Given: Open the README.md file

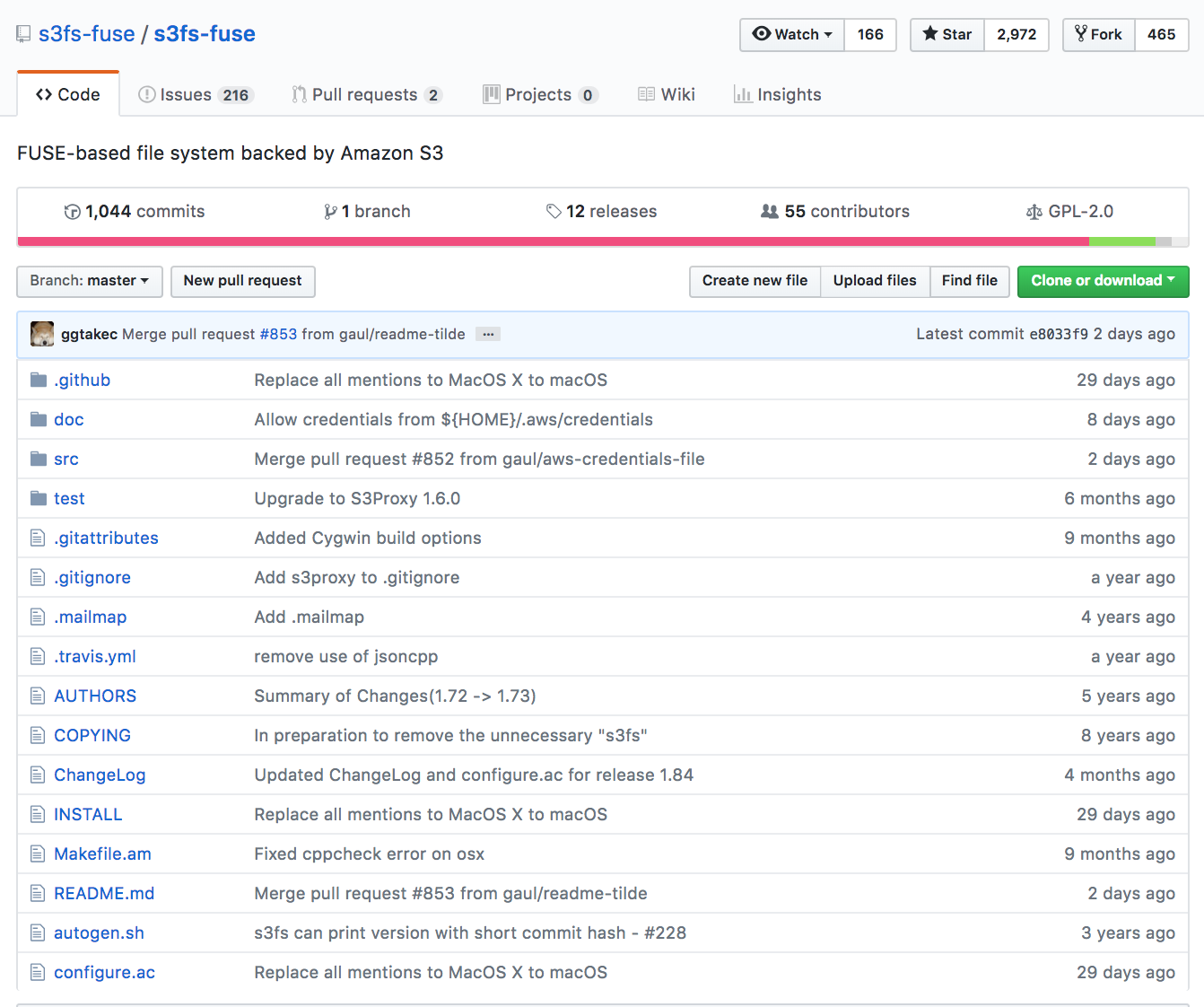Looking at the screenshot, I should pyautogui.click(x=104, y=893).
